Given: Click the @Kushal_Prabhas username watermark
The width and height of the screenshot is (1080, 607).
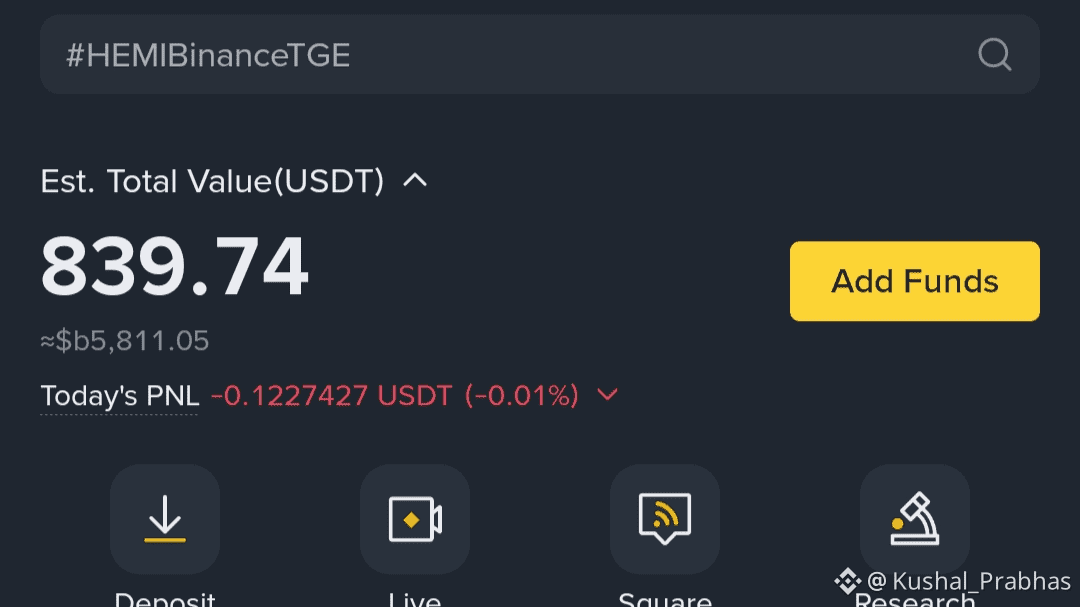Looking at the screenshot, I should (x=968, y=581).
